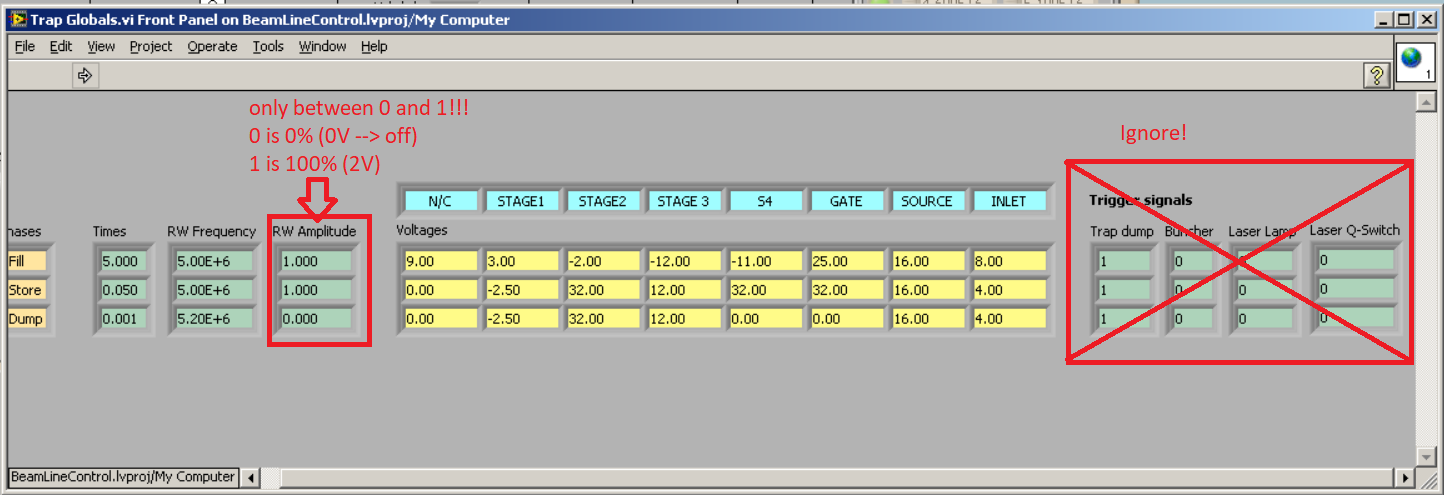Click the GATE channel label
This screenshot has height=495, width=1444.
point(845,201)
